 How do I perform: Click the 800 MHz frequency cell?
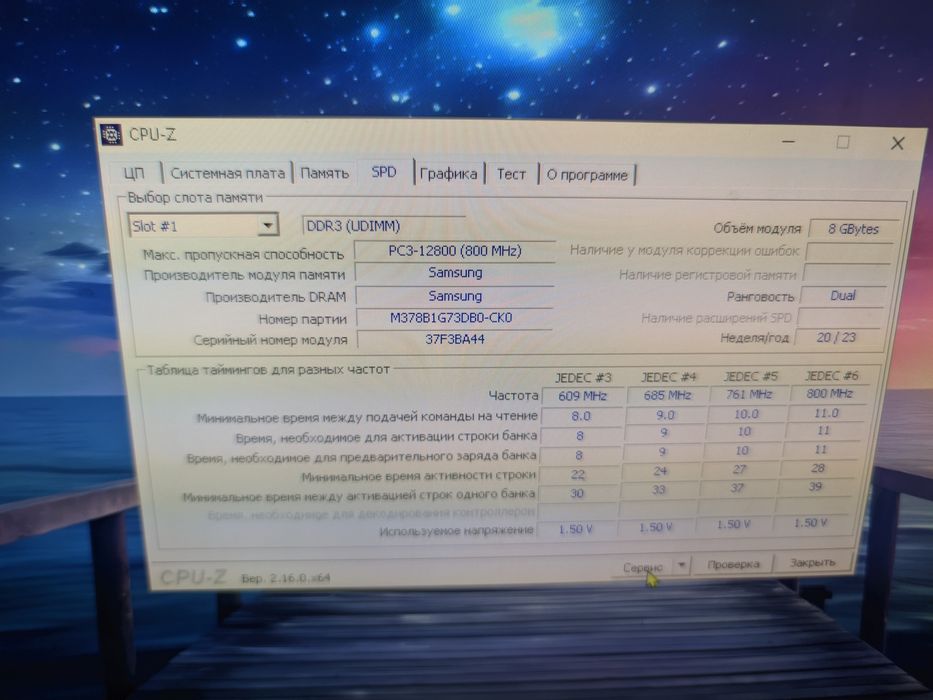[x=829, y=393]
